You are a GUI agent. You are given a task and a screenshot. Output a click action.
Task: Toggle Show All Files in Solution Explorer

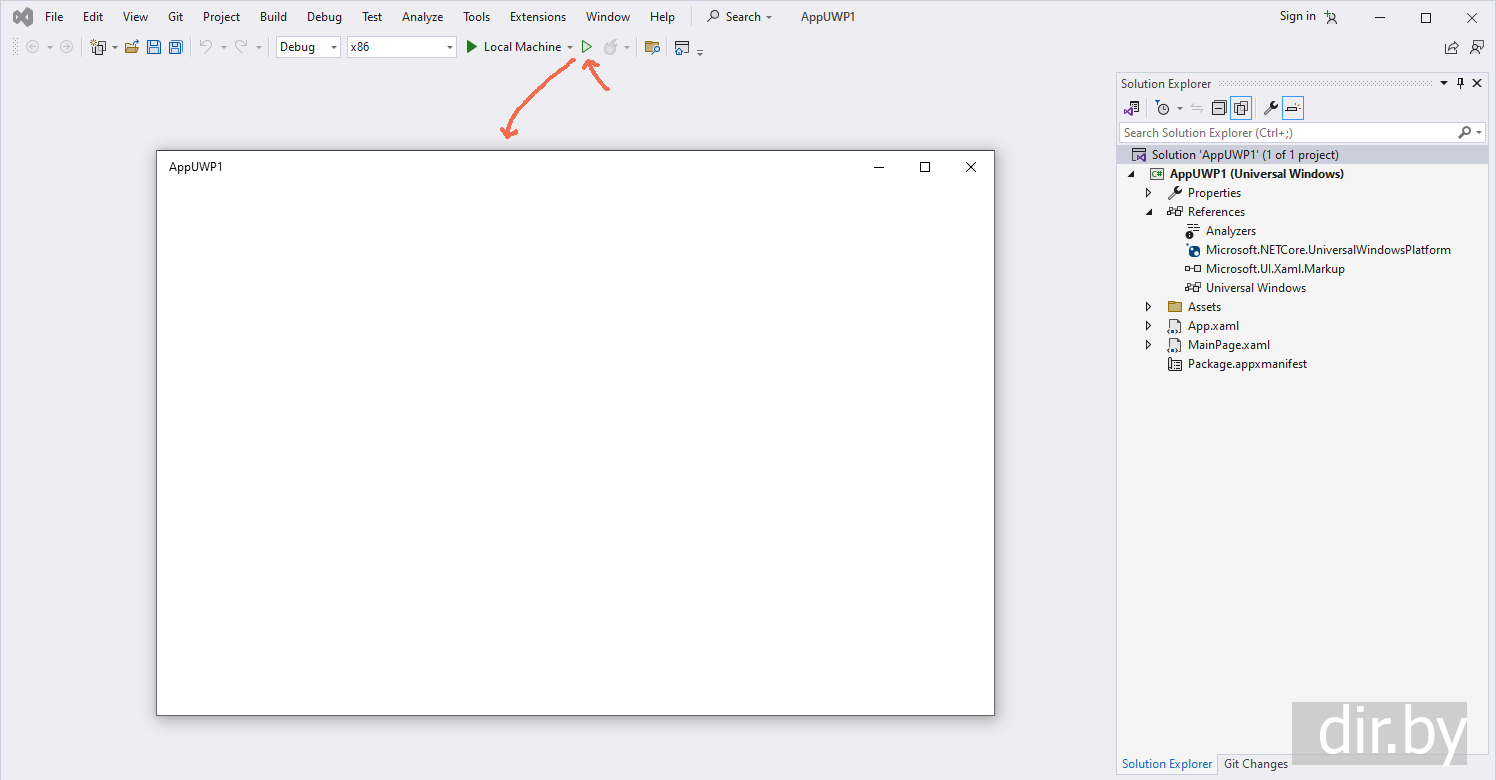pos(1241,108)
